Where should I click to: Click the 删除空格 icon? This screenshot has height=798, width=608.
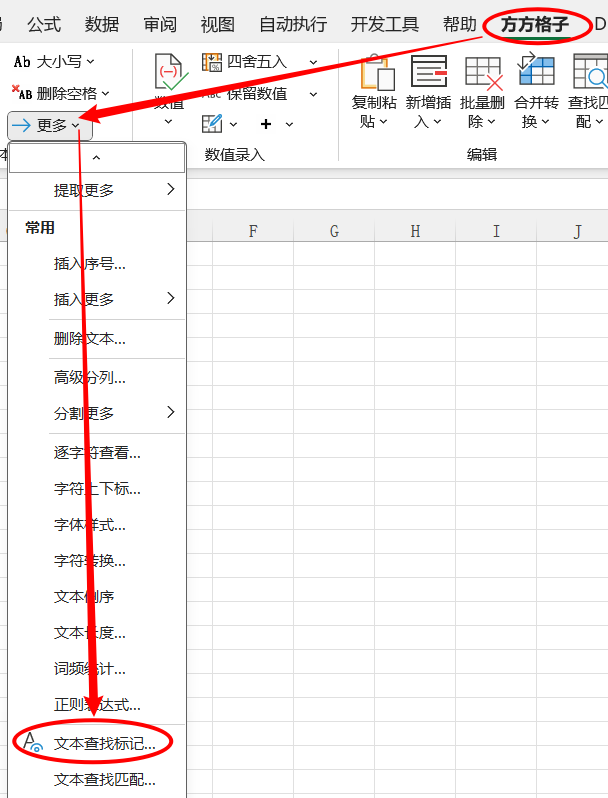[x=22, y=93]
